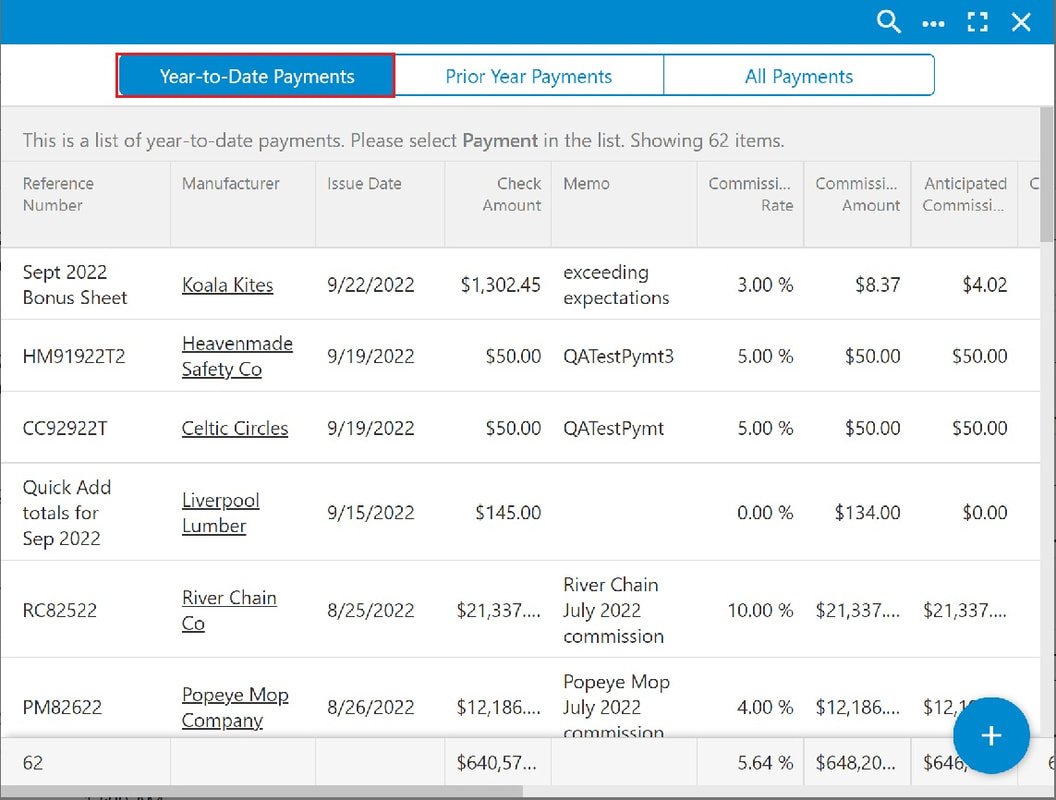Switch to the Prior Year Payments tab

529,76
